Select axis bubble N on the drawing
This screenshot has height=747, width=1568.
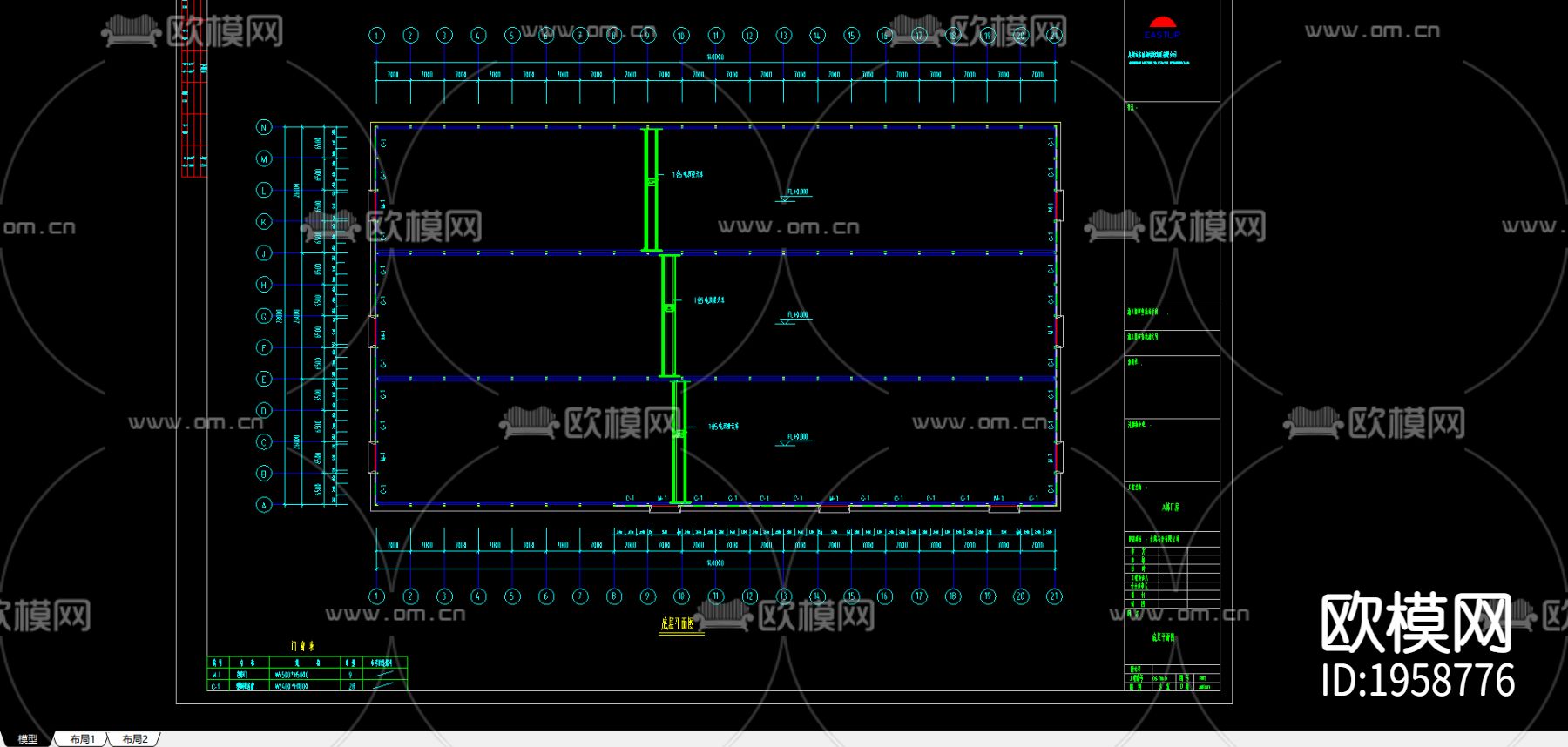click(x=264, y=127)
